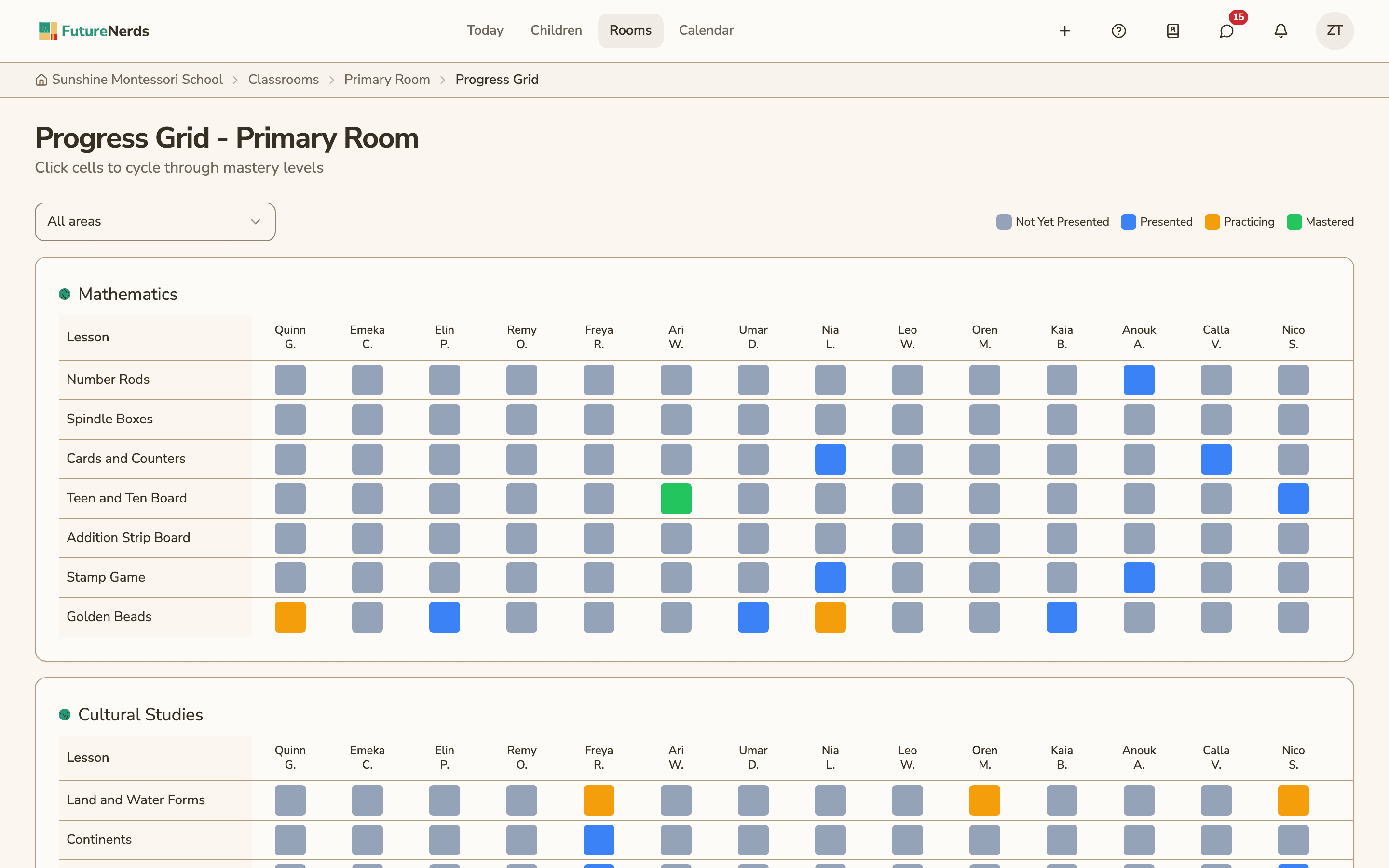This screenshot has width=1389, height=868.
Task: Cycle Anouk A.'s Number Rods cell
Action: (1139, 380)
